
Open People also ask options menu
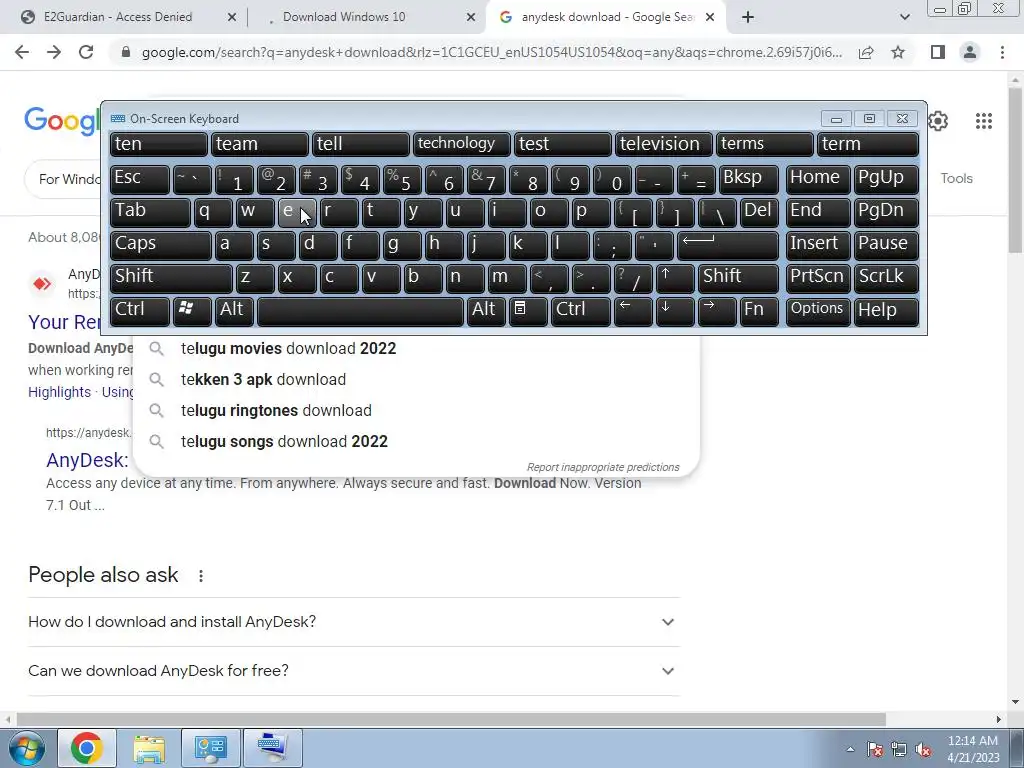pos(200,575)
